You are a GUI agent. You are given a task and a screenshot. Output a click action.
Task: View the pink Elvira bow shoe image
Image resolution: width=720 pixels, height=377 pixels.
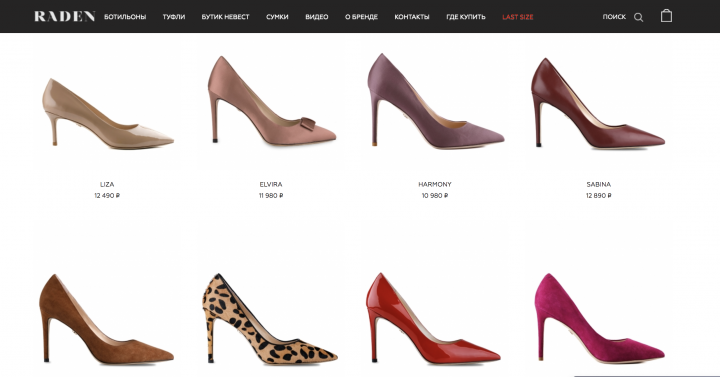(x=272, y=101)
